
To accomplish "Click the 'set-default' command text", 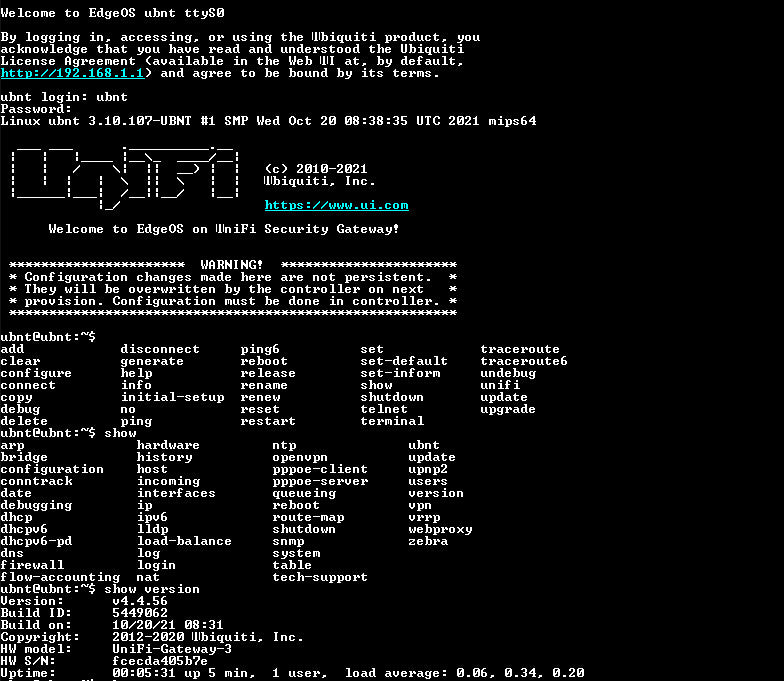I will [x=404, y=361].
